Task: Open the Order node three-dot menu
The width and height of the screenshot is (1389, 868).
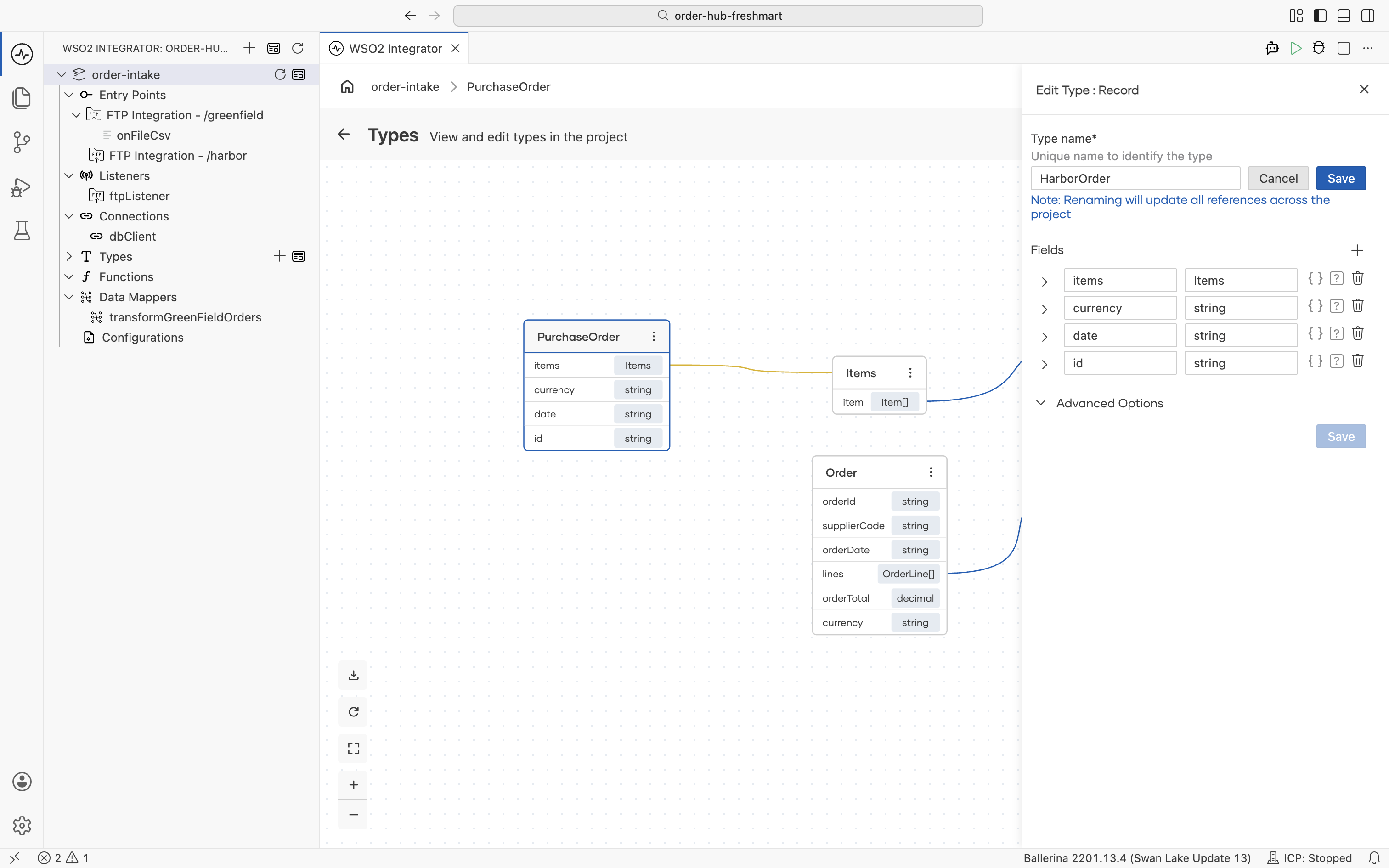Action: [931, 472]
